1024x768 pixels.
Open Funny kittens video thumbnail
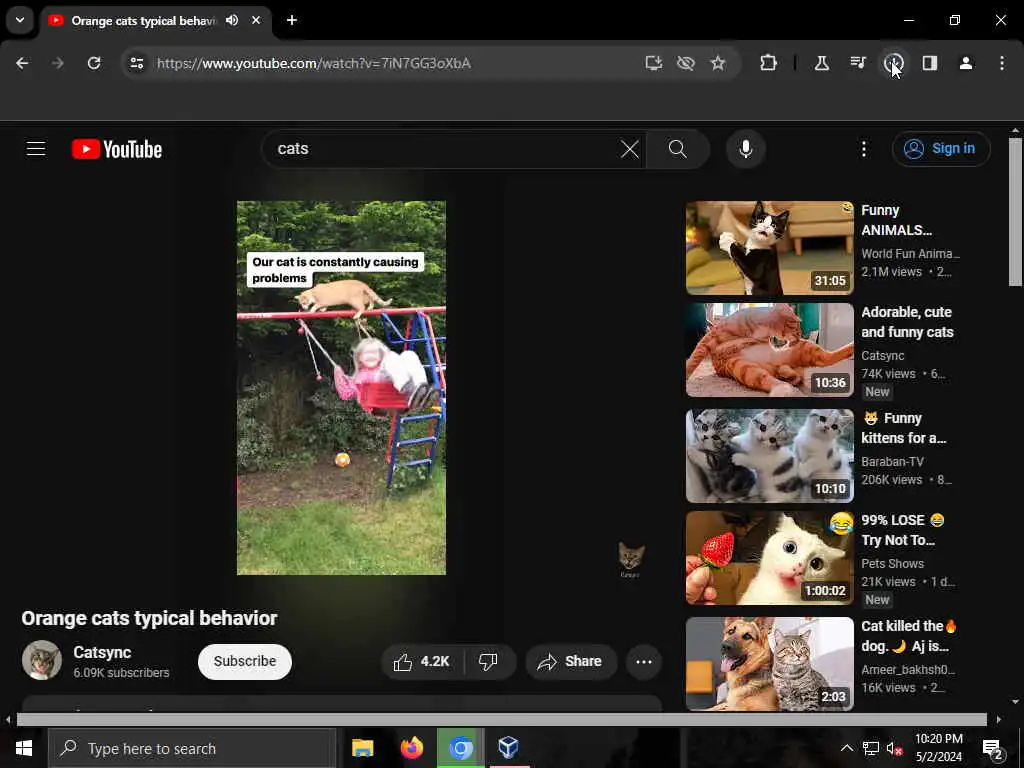coord(769,456)
